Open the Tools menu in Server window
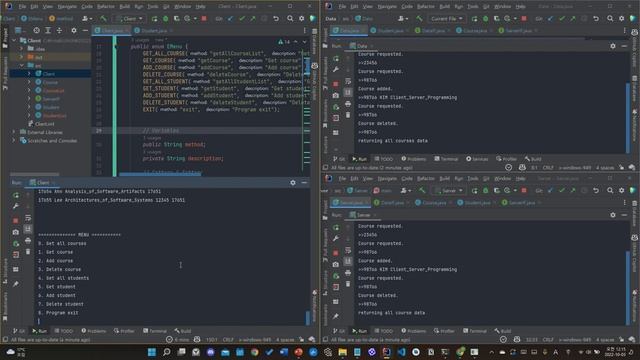The width and height of the screenshot is (640, 360). (x=473, y=178)
